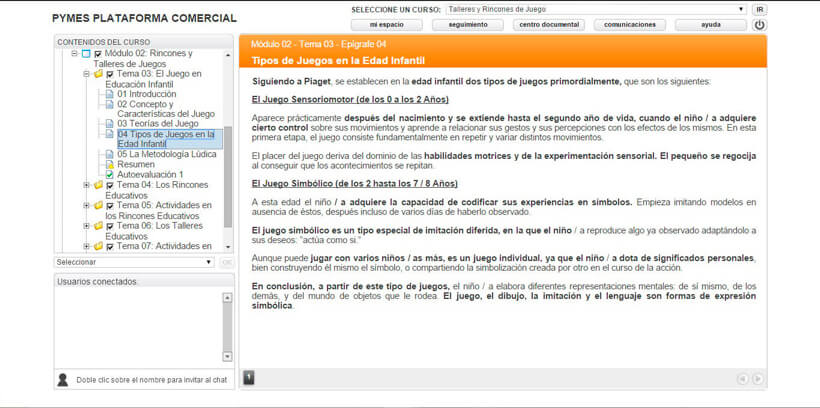Click the Resumen note icon
Image resolution: width=820 pixels, height=408 pixels.
point(109,164)
